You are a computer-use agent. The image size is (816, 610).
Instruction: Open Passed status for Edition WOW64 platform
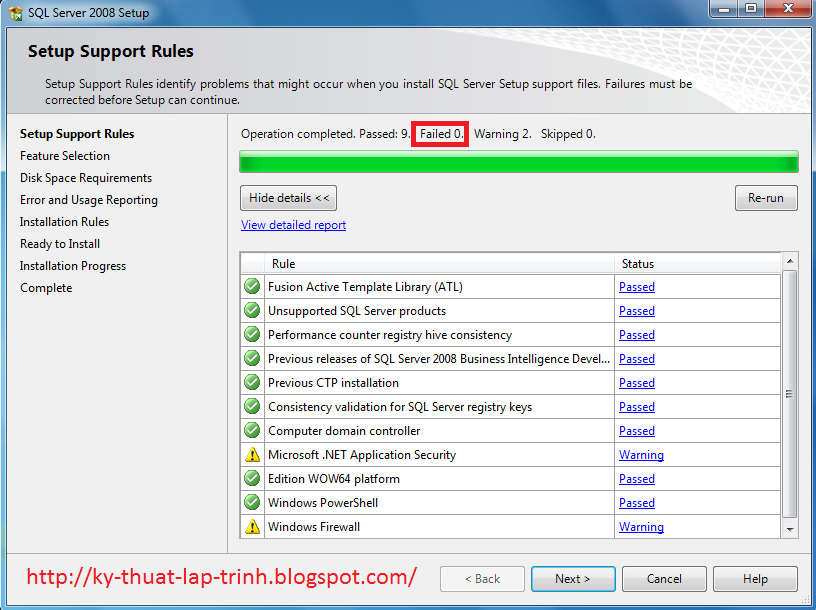click(636, 478)
